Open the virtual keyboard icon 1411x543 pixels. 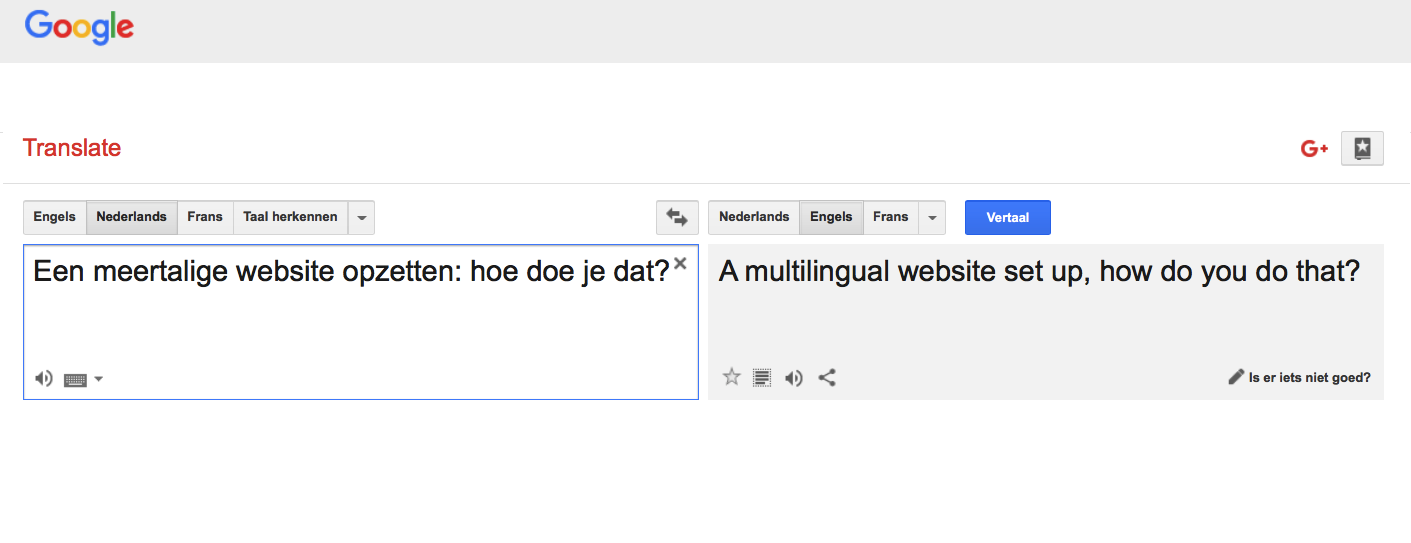[75, 380]
